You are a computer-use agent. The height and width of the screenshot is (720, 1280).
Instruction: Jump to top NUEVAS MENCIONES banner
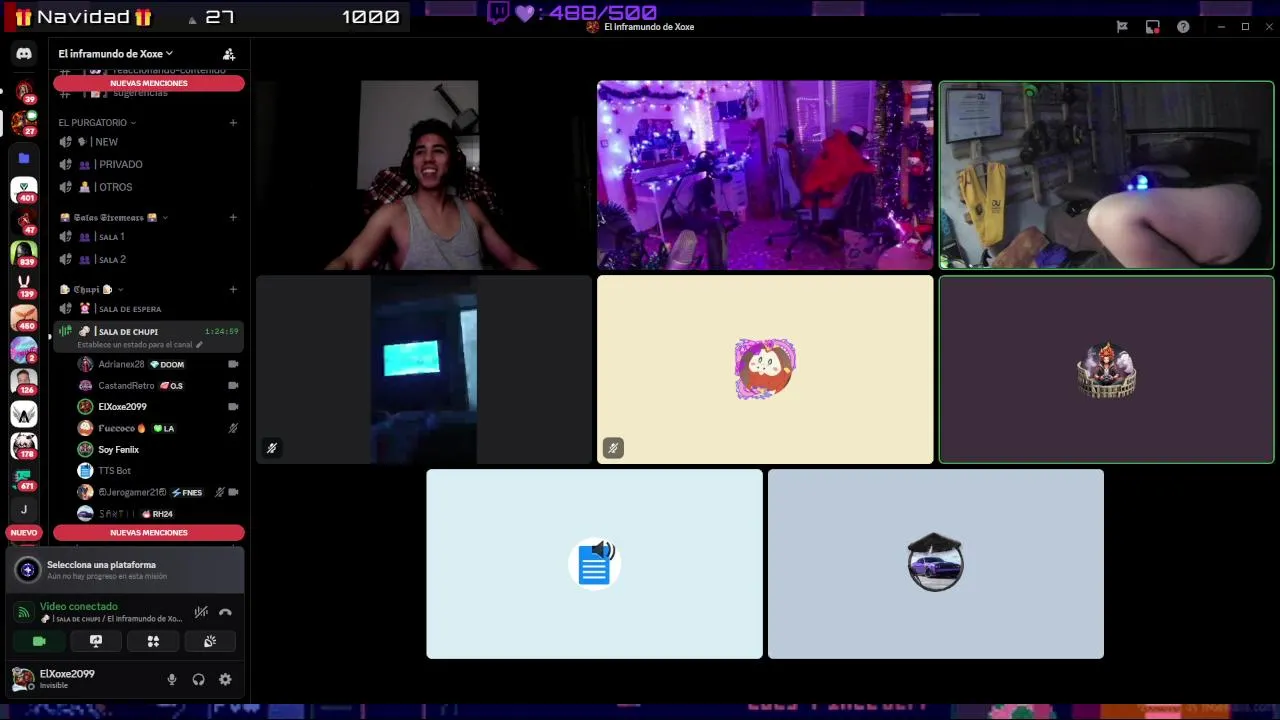149,83
